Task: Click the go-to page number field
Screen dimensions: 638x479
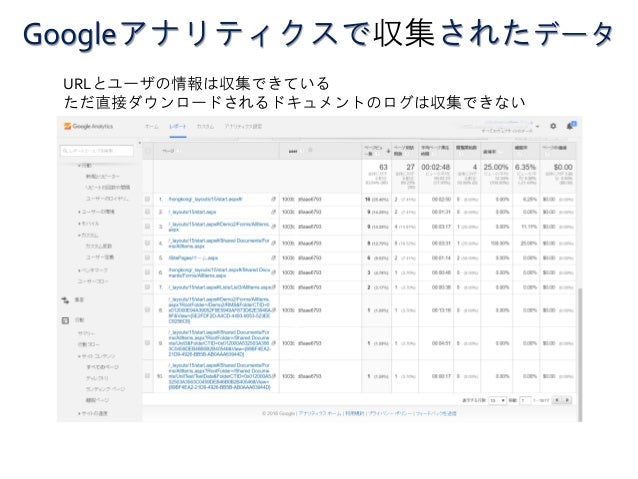Action: point(525,400)
